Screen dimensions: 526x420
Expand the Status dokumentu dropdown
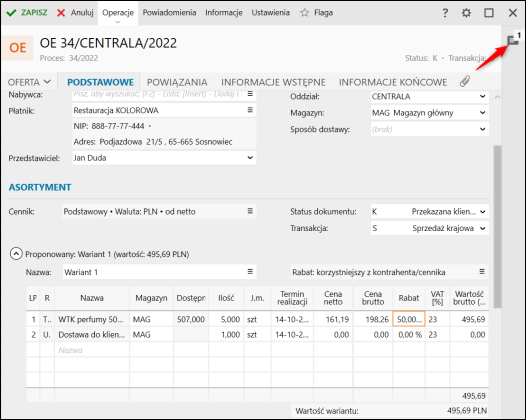482,212
